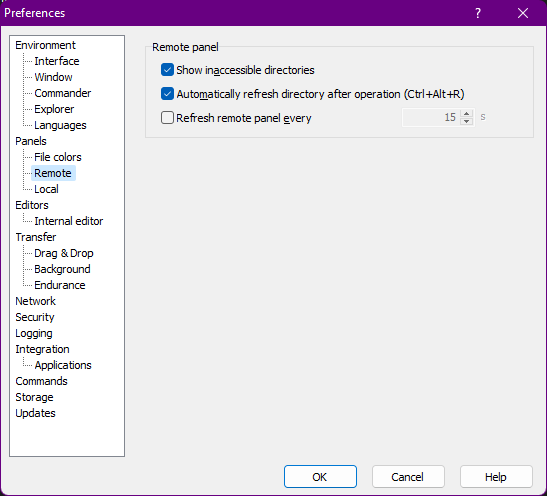The height and width of the screenshot is (496, 547).
Task: Select Panels category in tree
Action: [x=31, y=141]
